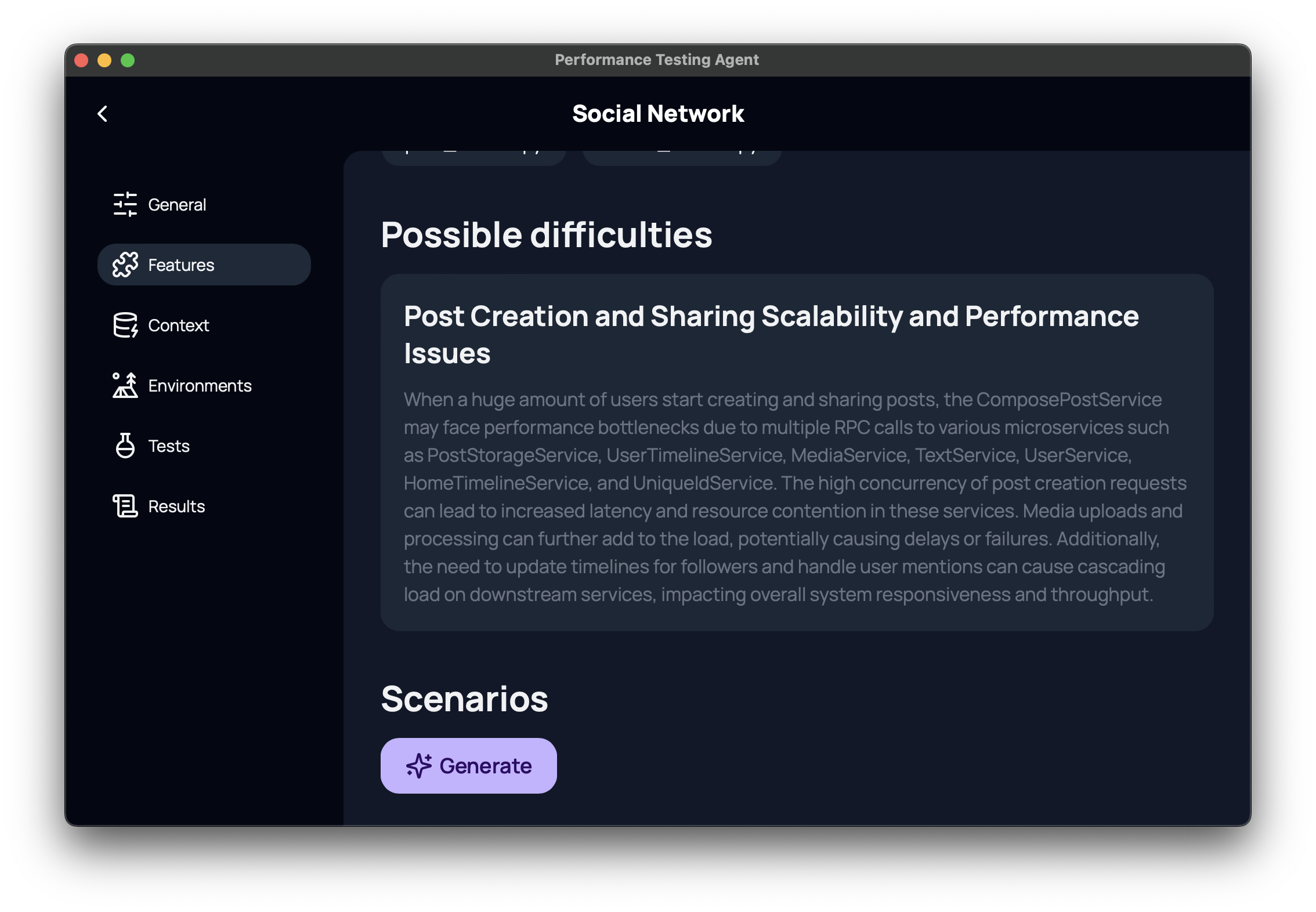1316x912 pixels.
Task: Navigate to the Environments section
Action: tap(200, 385)
